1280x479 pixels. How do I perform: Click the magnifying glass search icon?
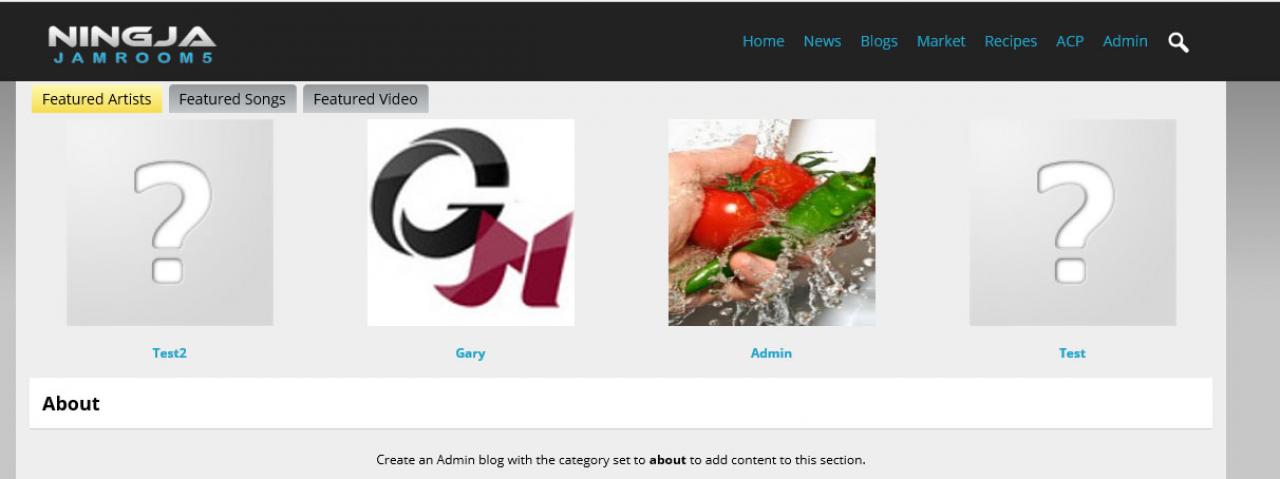(1179, 42)
